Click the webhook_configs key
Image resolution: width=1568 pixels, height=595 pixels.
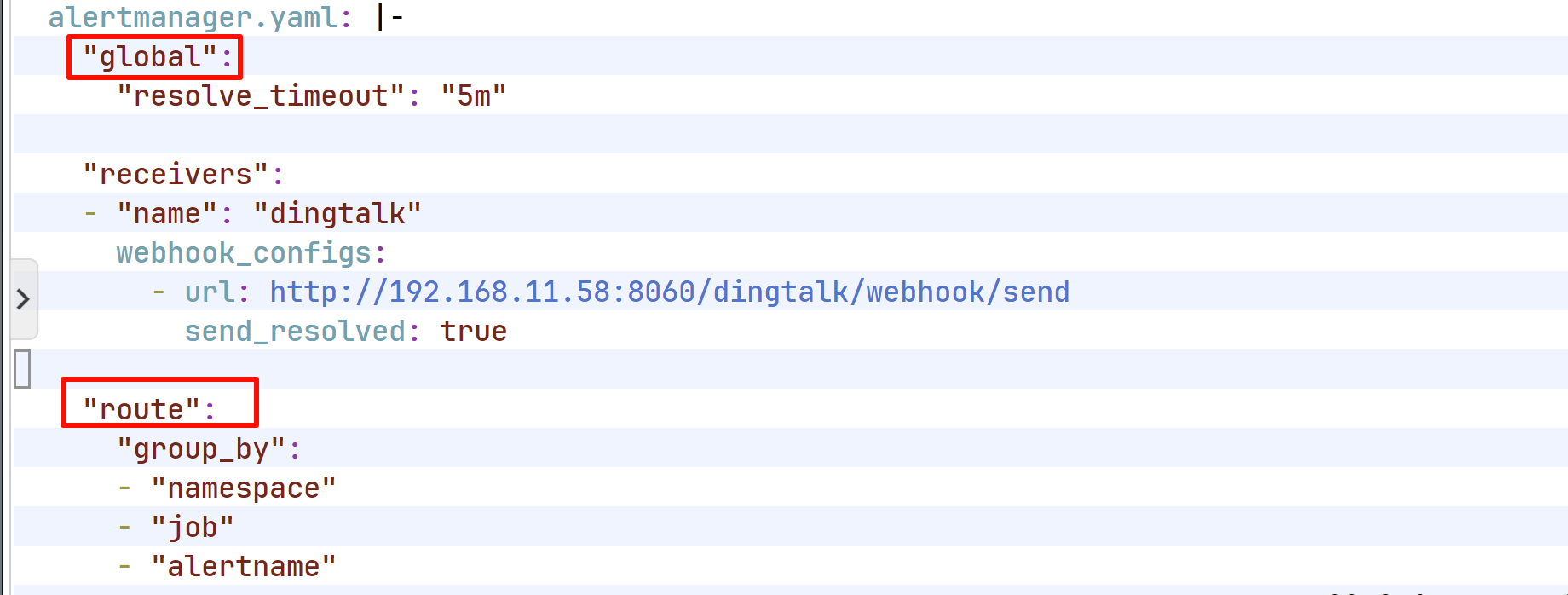[244, 253]
